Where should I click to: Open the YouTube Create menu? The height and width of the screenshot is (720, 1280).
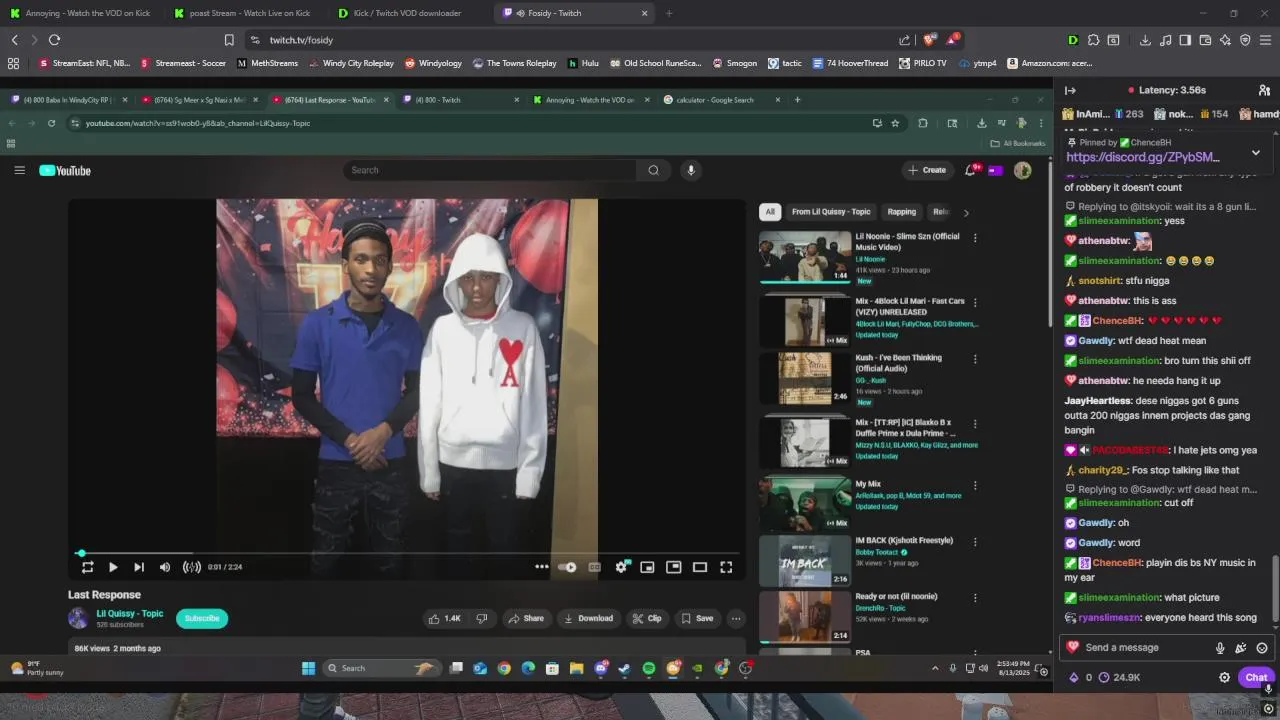pyautogui.click(x=927, y=170)
